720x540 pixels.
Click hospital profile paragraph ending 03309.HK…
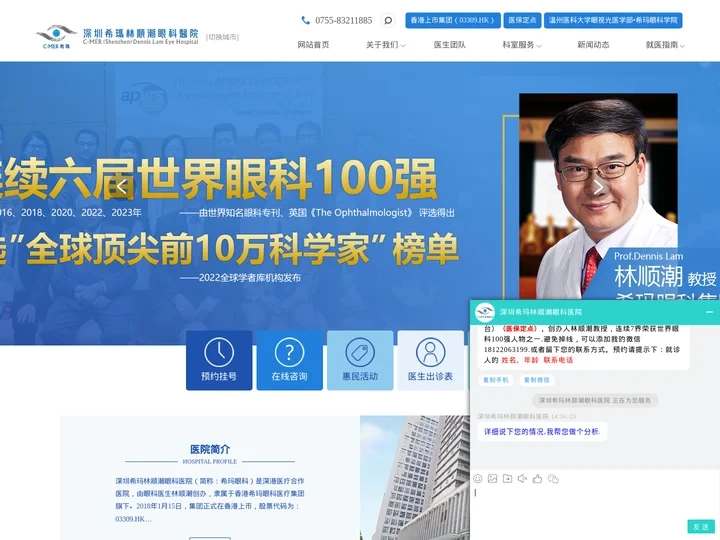210,500
